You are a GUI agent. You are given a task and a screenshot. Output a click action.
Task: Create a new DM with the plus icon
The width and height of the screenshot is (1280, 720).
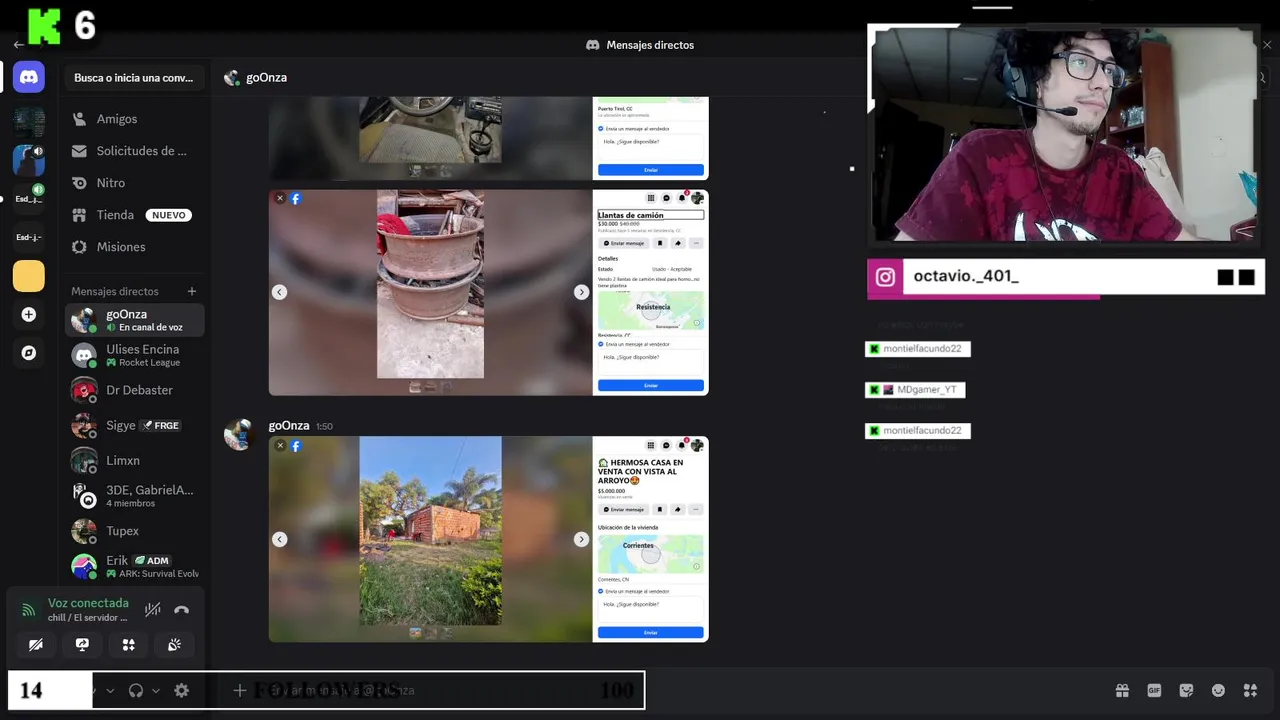[192, 291]
